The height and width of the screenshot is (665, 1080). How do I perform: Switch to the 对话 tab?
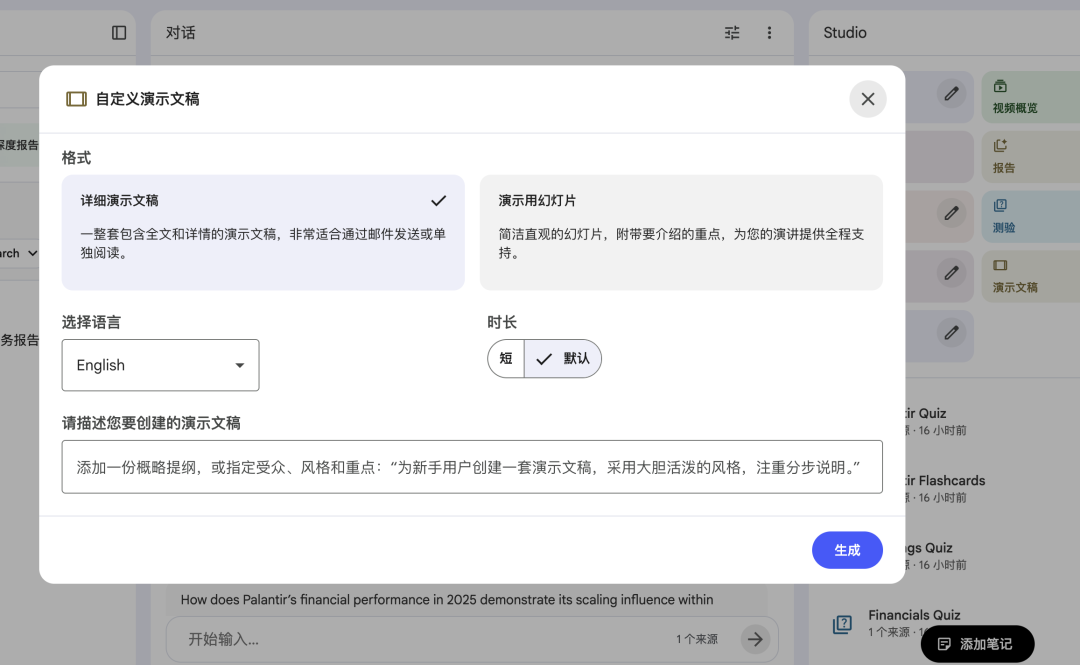(x=180, y=32)
